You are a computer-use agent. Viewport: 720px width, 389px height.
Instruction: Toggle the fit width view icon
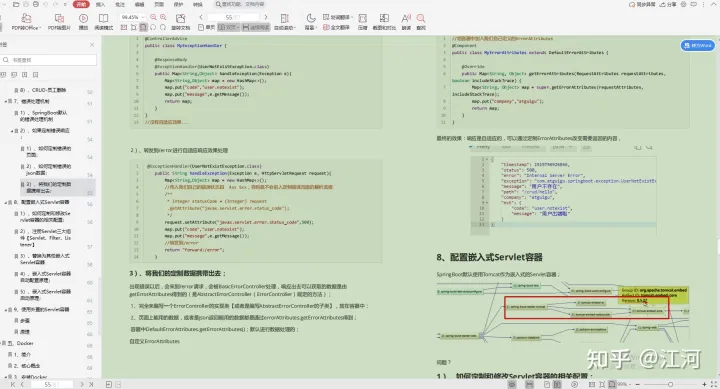pos(143,28)
